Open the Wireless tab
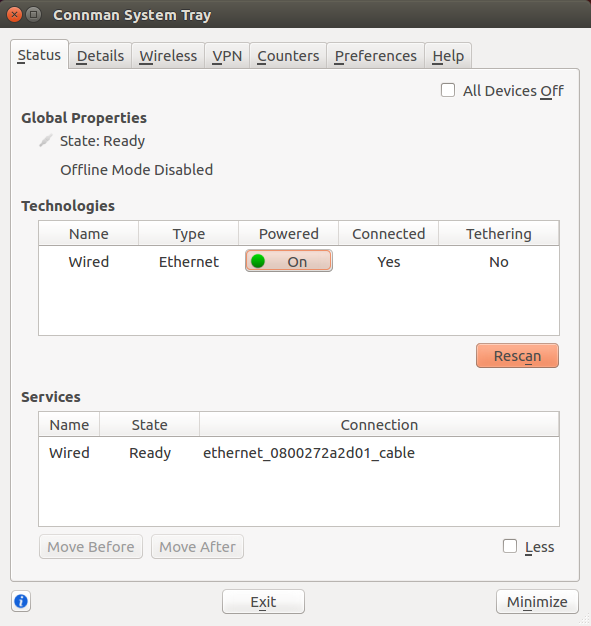This screenshot has width=591, height=626. (168, 56)
